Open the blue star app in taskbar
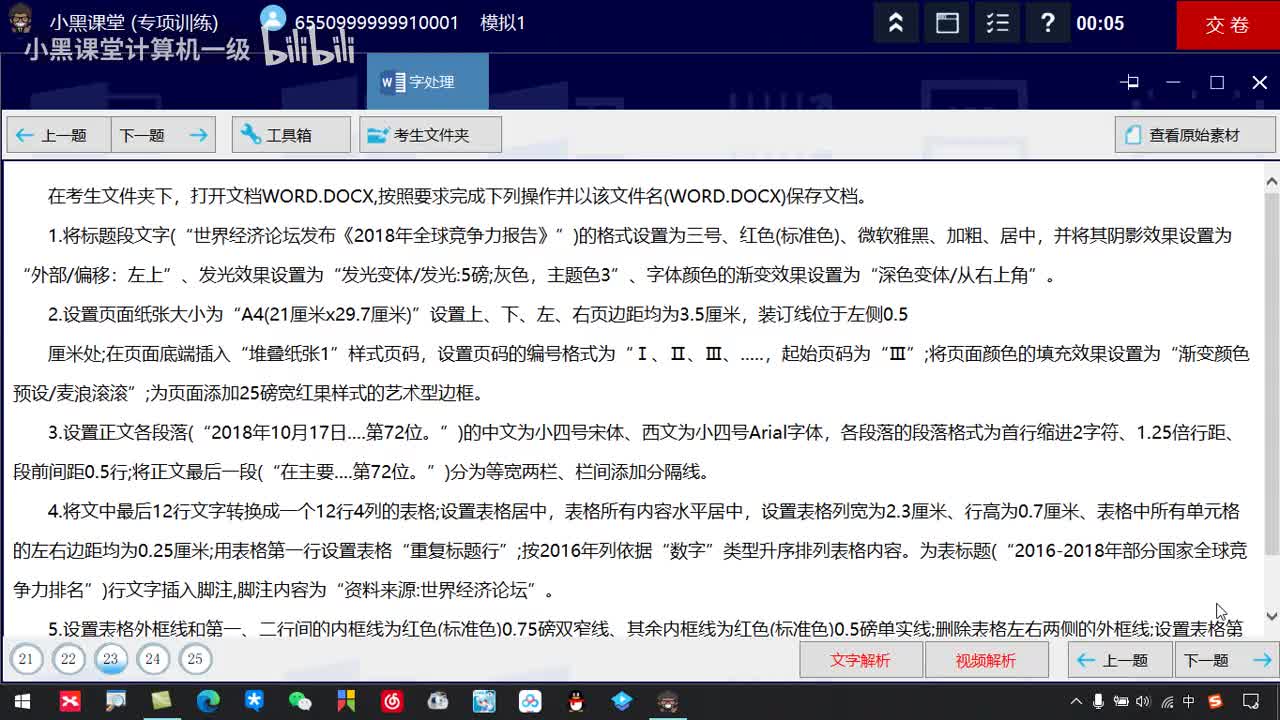 254,701
